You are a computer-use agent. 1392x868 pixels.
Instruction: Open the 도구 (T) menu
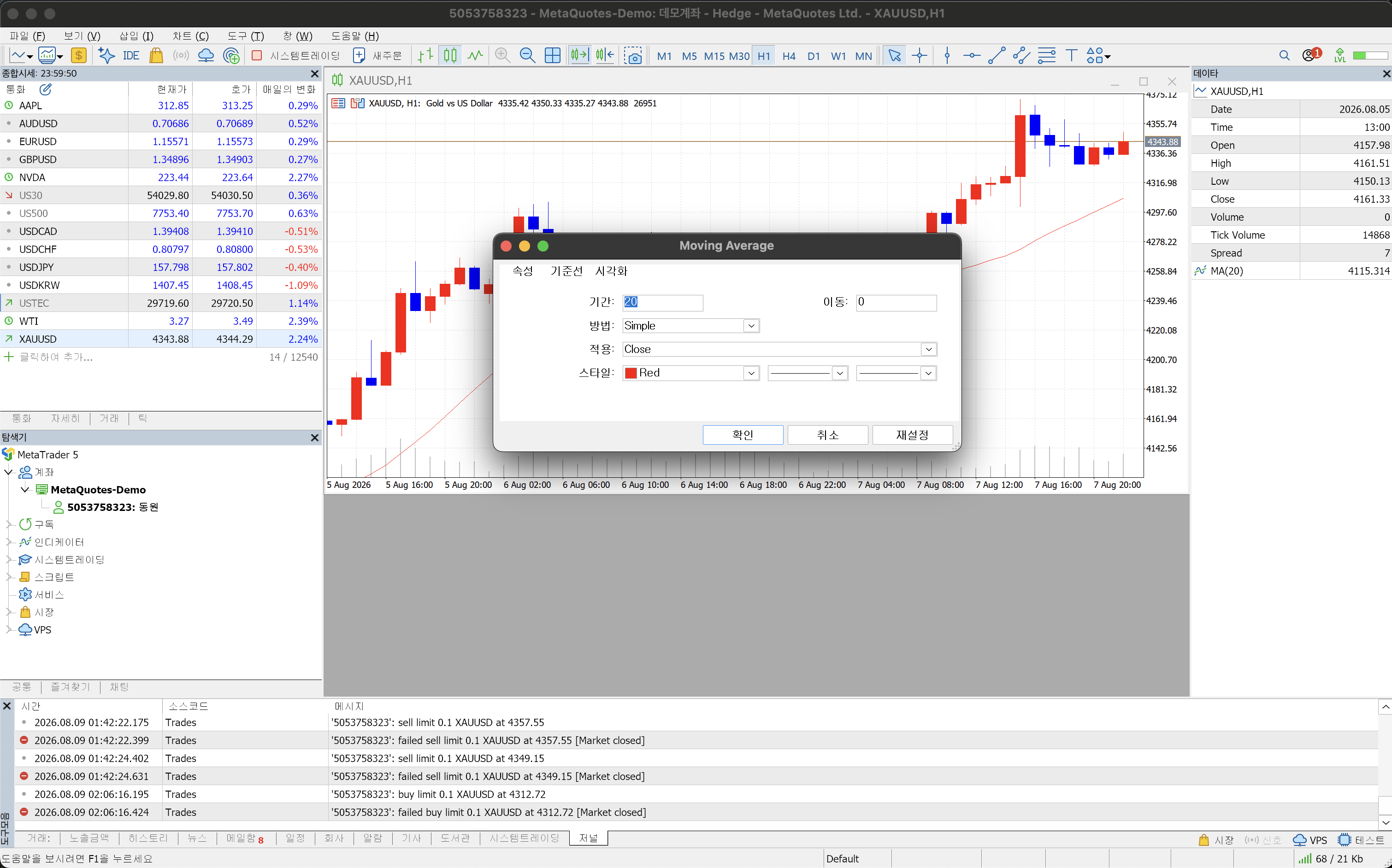245,35
